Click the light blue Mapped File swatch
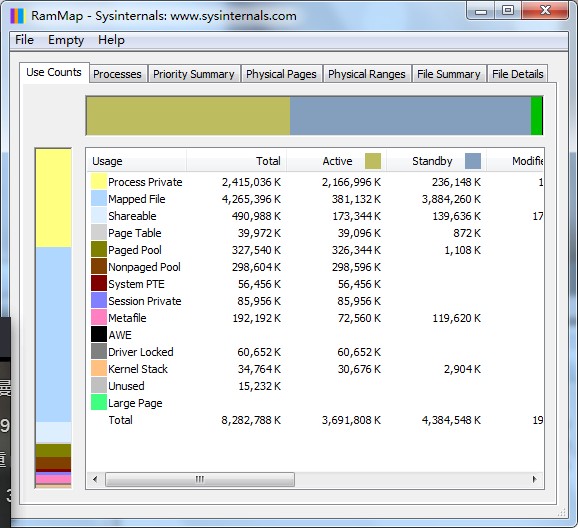578x528 pixels. (x=99, y=199)
